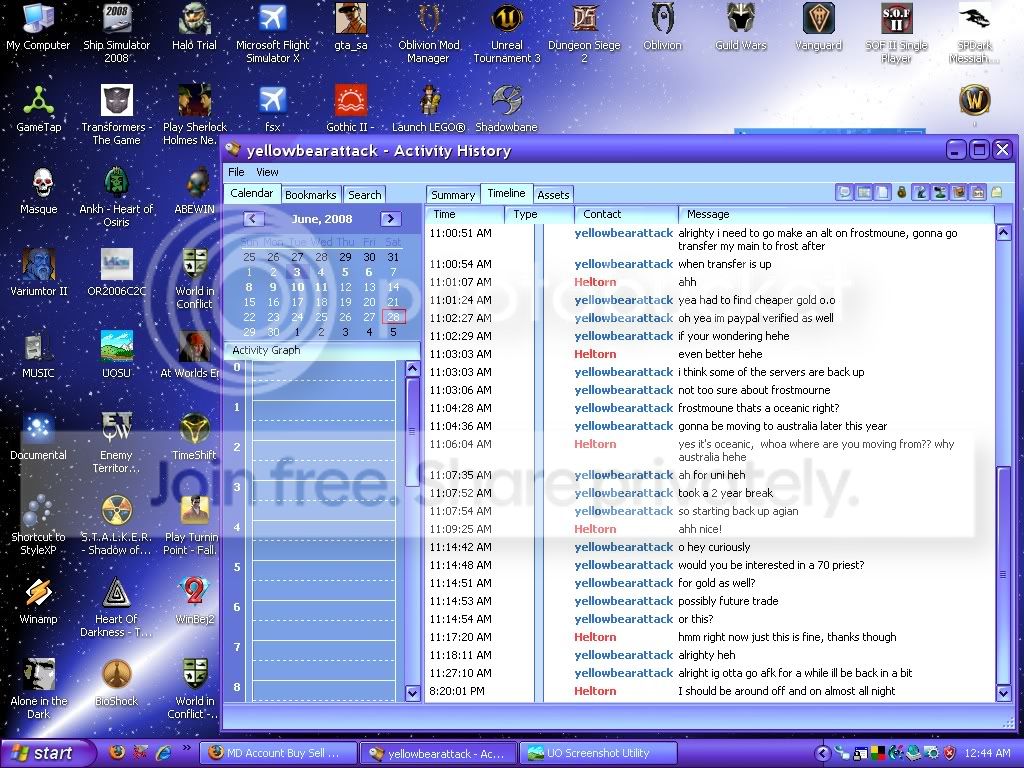Viewport: 1024px width, 768px height.
Task: Switch to the Bookmarks tab
Action: [311, 195]
